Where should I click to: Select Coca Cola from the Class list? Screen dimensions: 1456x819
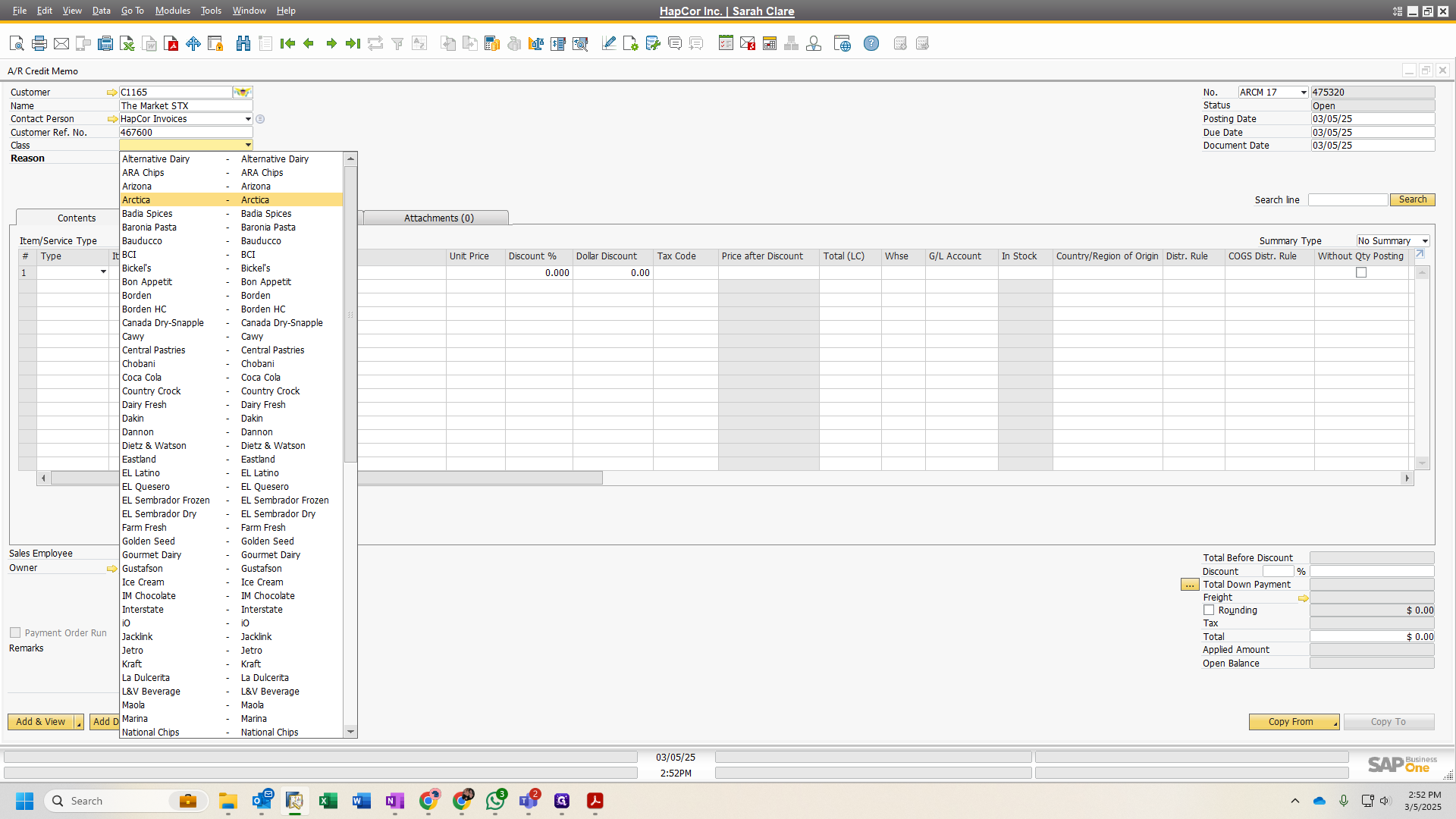tap(231, 378)
